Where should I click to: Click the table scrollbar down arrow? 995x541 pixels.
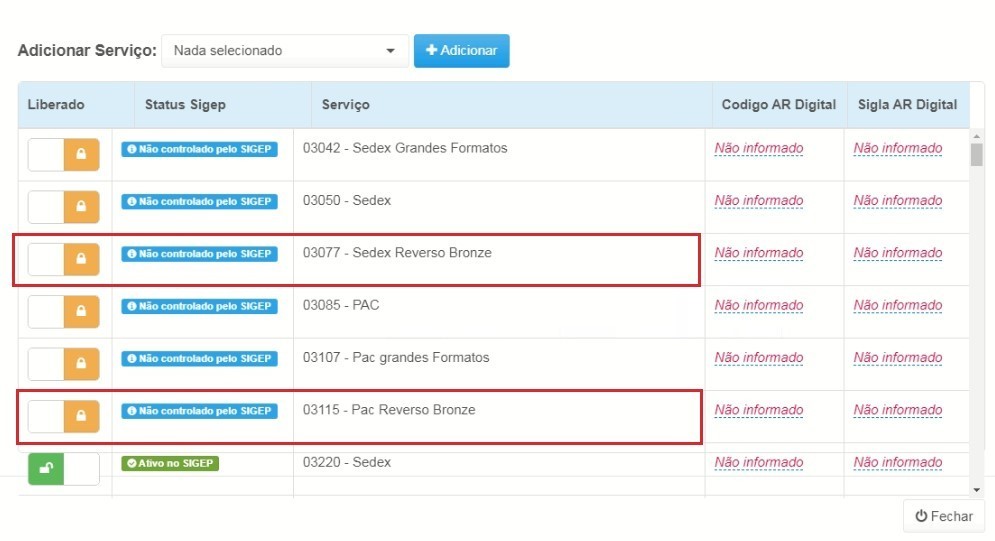pyautogui.click(x=977, y=490)
